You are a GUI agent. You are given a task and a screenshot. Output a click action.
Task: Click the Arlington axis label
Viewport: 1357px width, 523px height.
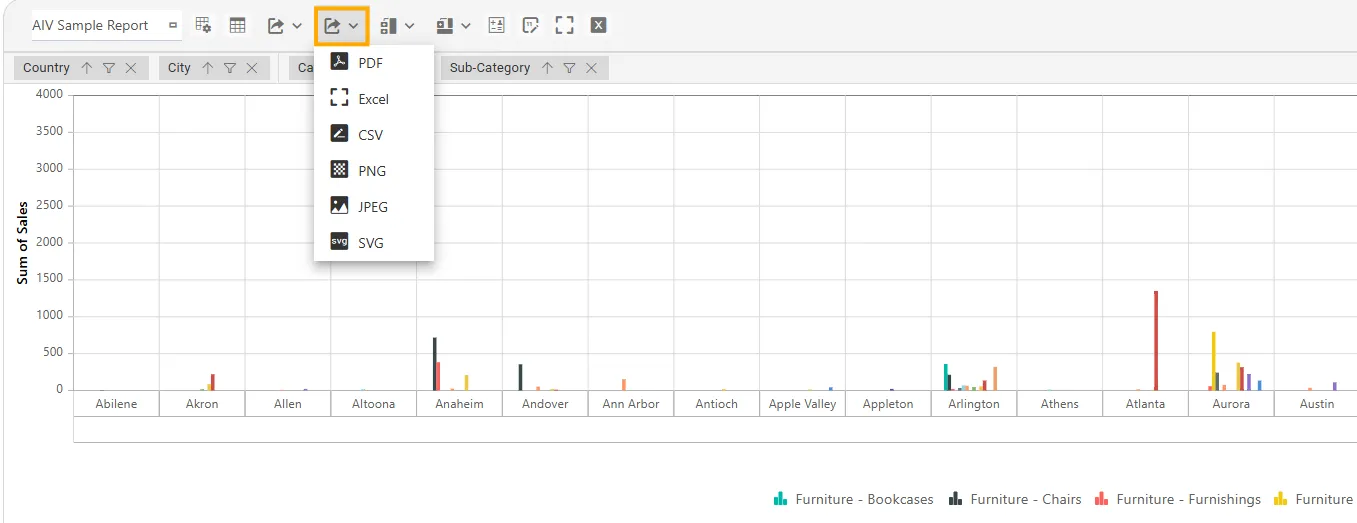point(974,404)
